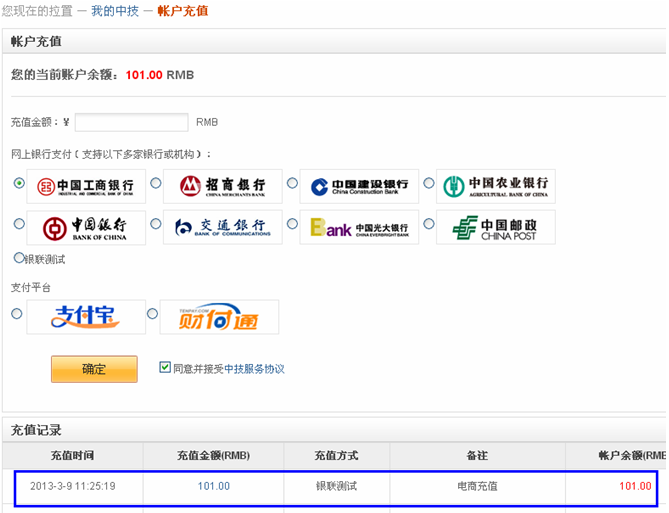Click the current balance 101.00 RMB value
This screenshot has height=513, width=669.
pos(160,75)
